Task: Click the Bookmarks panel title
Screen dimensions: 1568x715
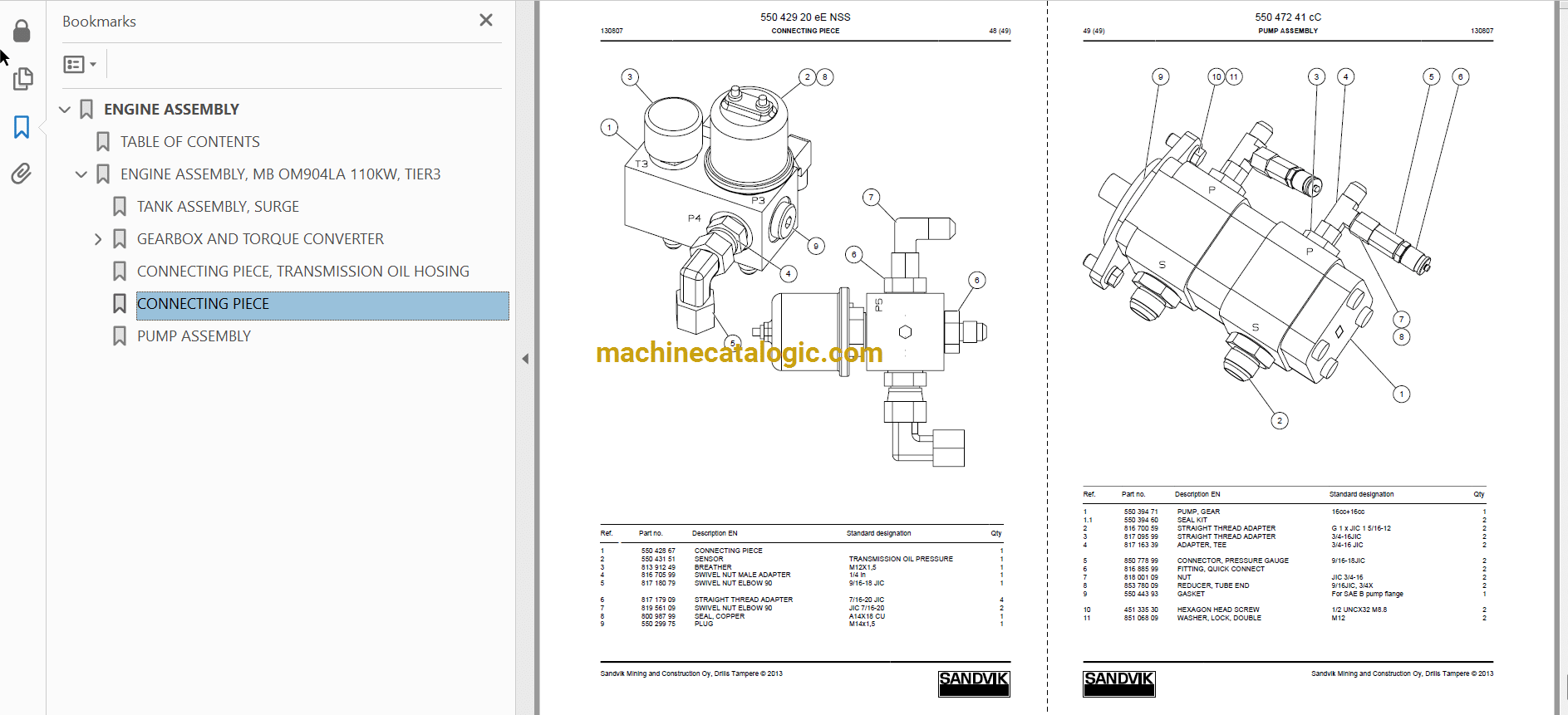Action: (99, 22)
